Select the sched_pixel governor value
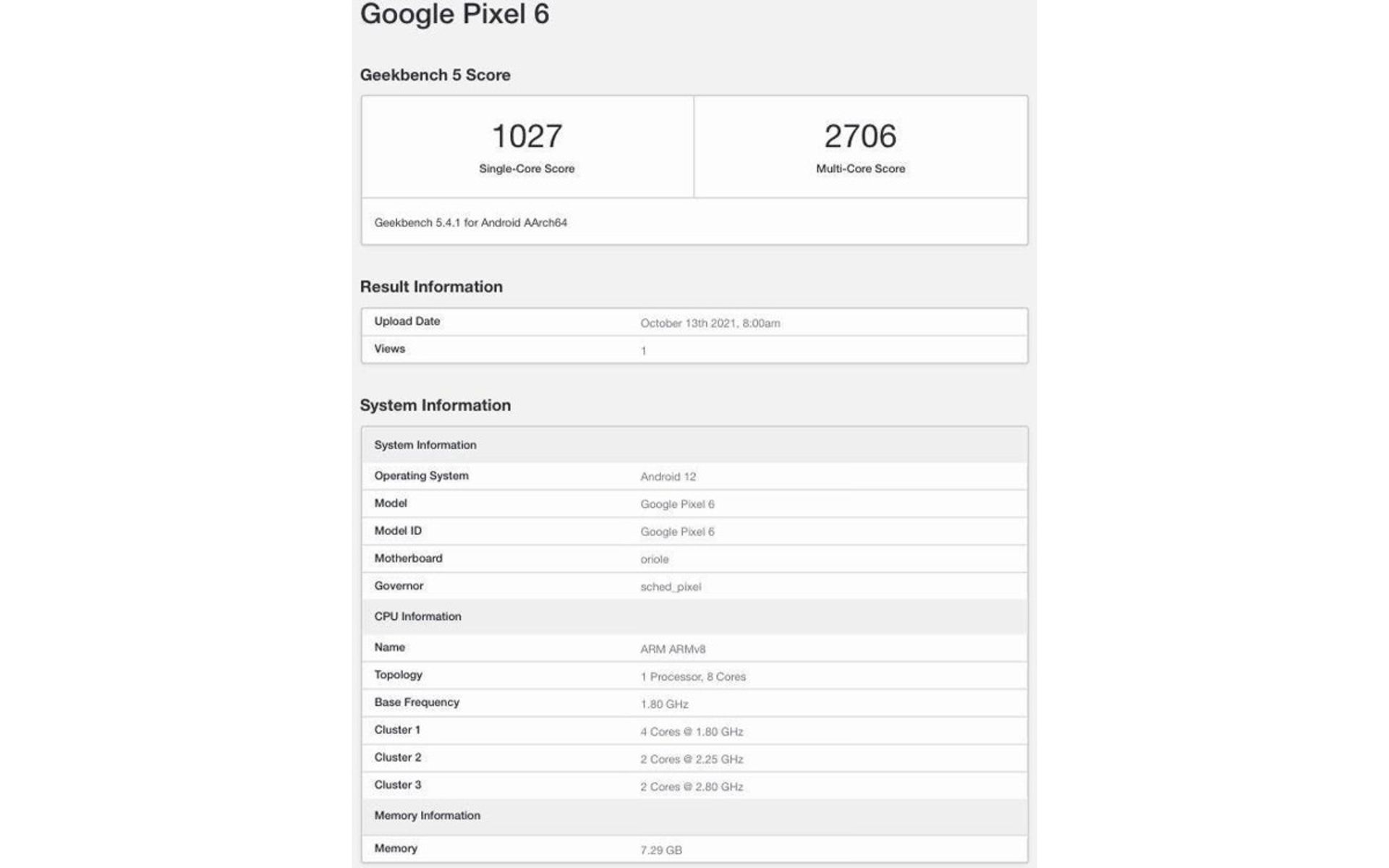Screen dimensions: 1389x868 pyautogui.click(x=671, y=587)
